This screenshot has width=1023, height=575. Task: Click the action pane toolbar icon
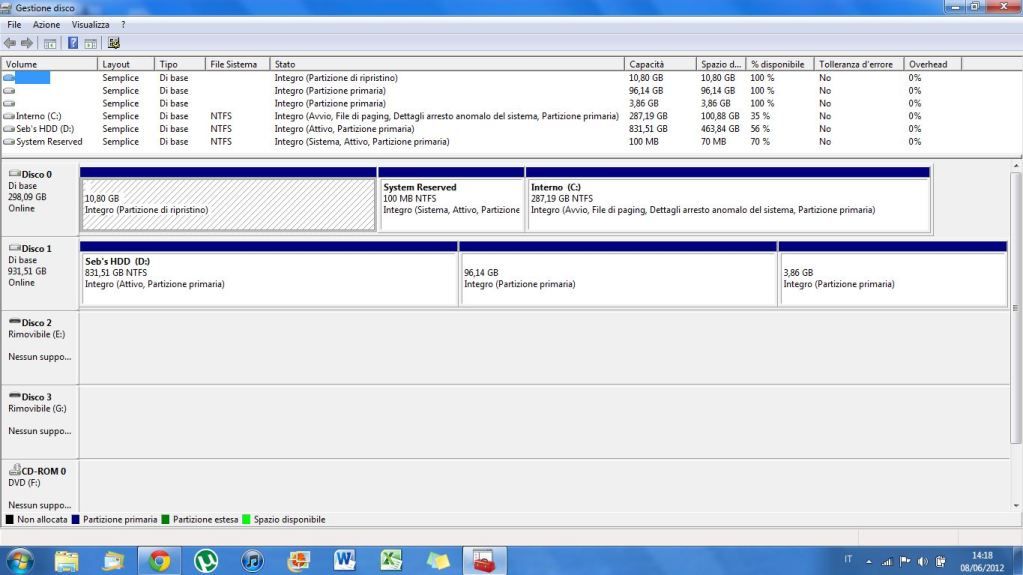click(x=90, y=43)
